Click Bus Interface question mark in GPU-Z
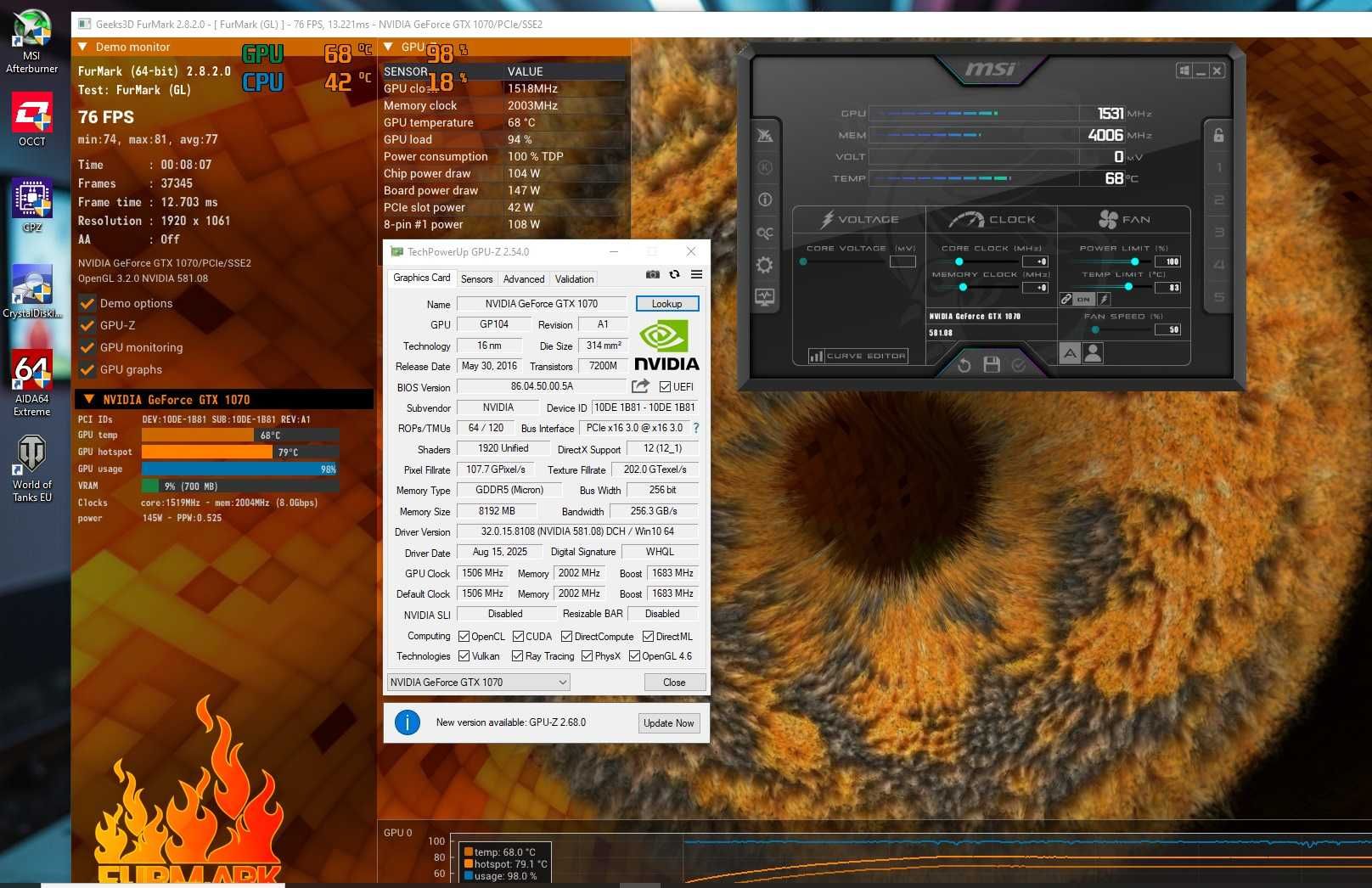 pyautogui.click(x=696, y=428)
